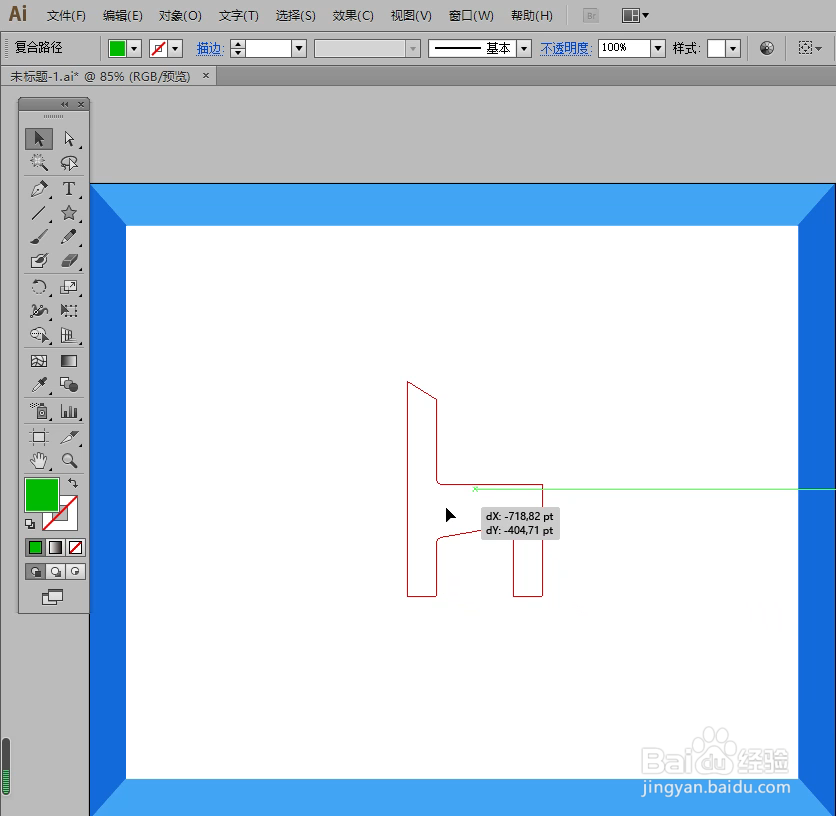Select the Pencil tool
This screenshot has height=816, width=836.
(x=69, y=237)
